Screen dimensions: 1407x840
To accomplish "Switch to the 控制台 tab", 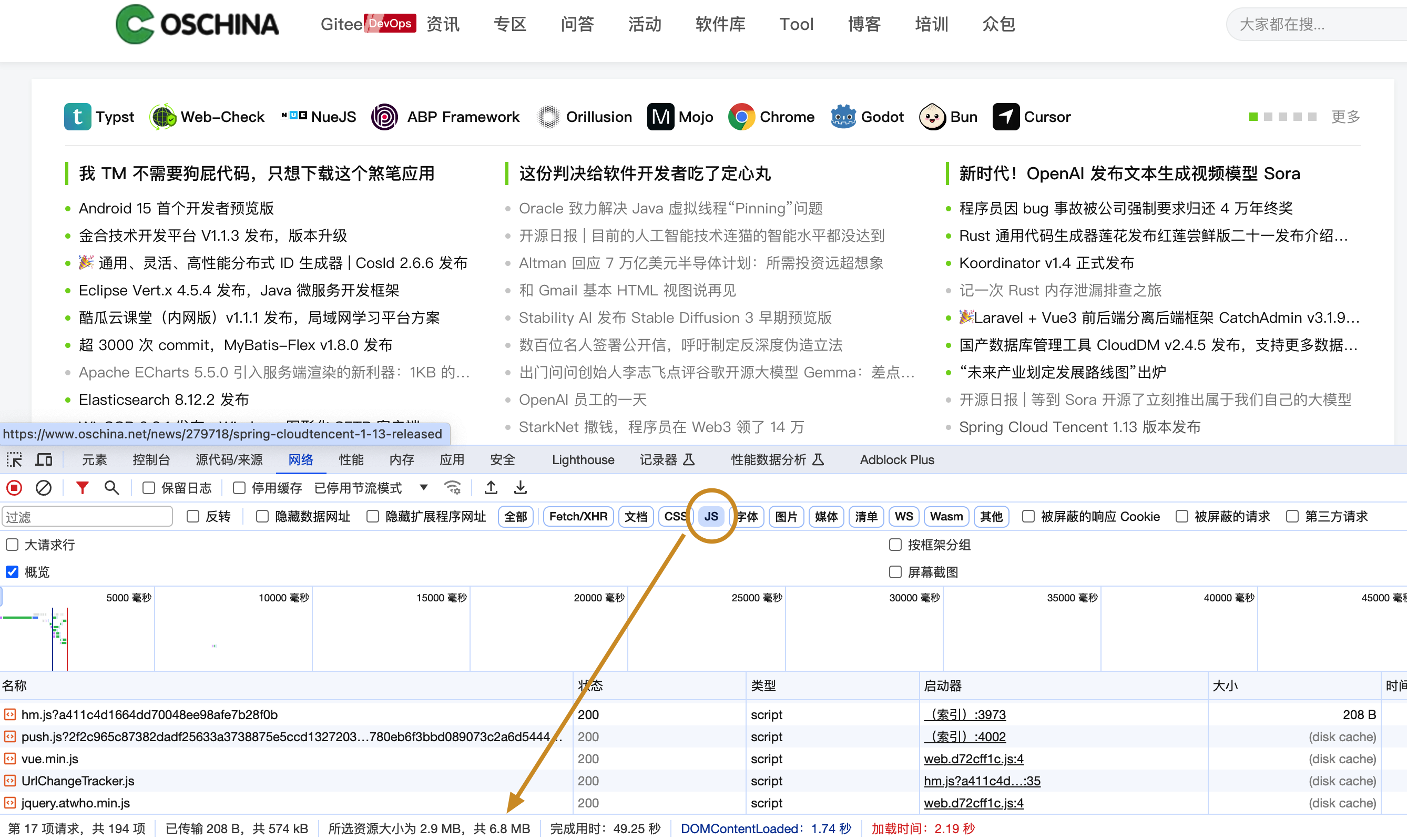I will click(150, 459).
